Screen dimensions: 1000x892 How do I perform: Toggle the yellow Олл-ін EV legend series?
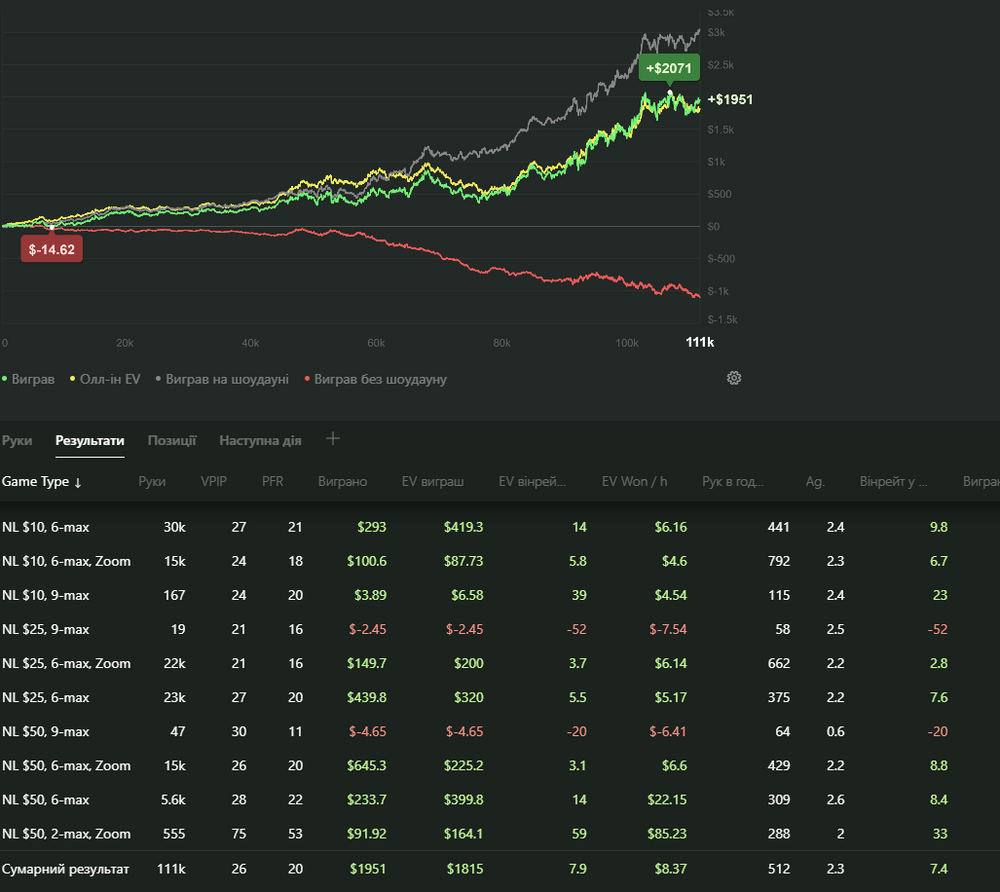click(x=104, y=379)
